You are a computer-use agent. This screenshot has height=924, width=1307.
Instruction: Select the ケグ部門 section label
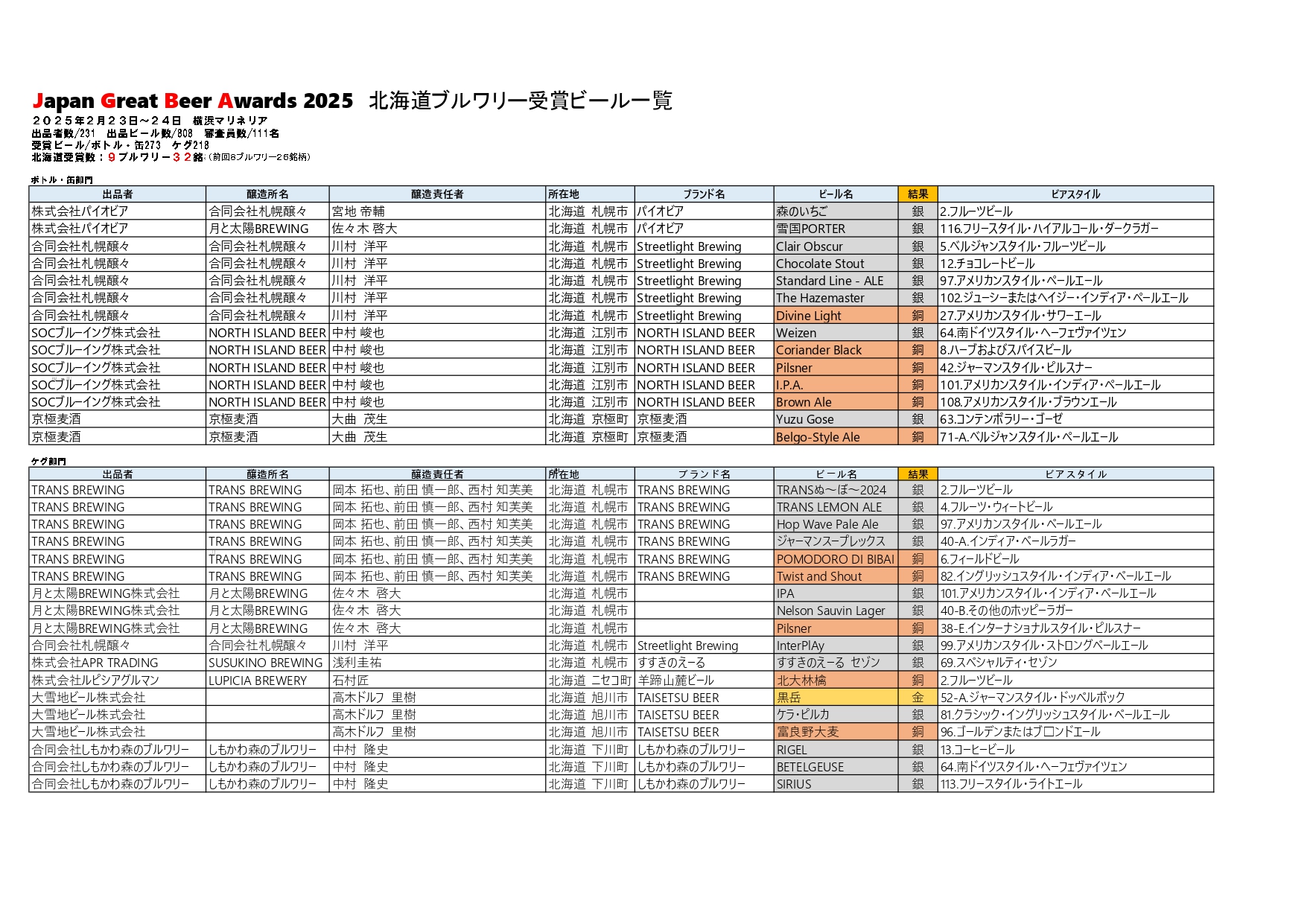[48, 462]
